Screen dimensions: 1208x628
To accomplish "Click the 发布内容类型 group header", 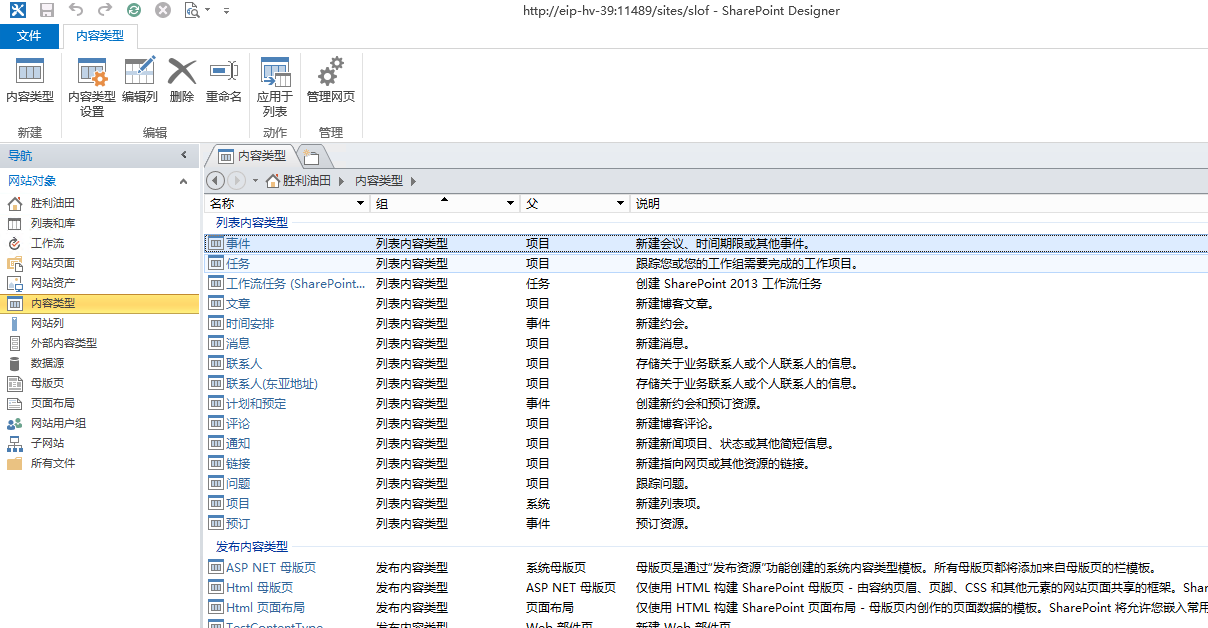I will [252, 547].
